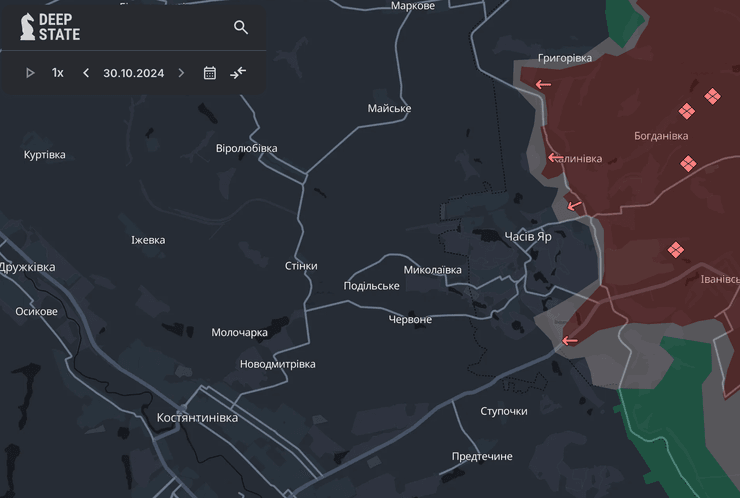Click the Віролюбівка label
This screenshot has height=498, width=740.
tap(247, 148)
